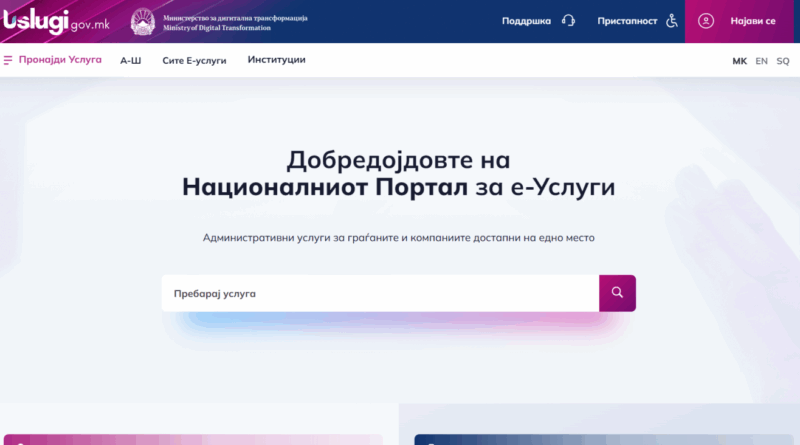The image size is (800, 445).
Task: Click the wheelchair accessibility icon
Action: pyautogui.click(x=672, y=21)
